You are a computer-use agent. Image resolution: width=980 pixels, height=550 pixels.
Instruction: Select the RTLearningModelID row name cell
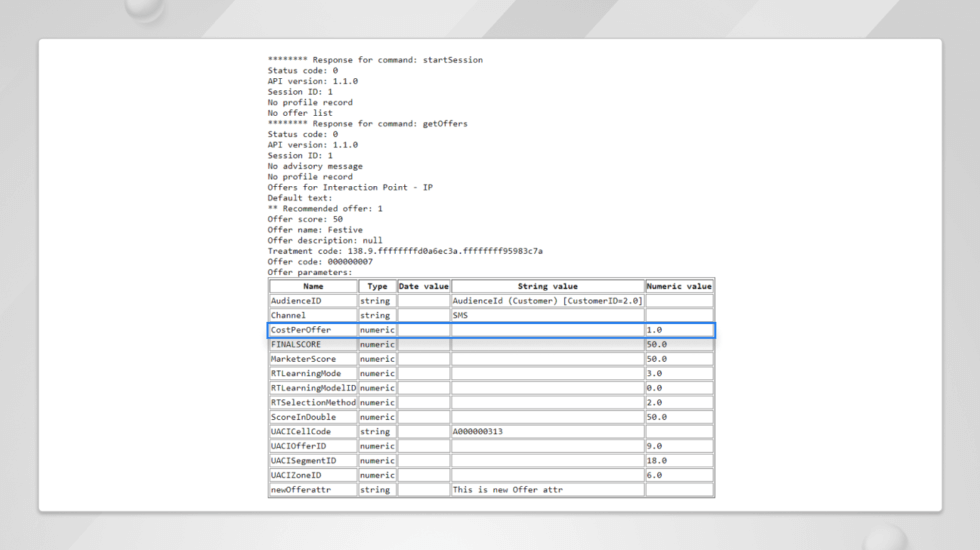click(313, 388)
